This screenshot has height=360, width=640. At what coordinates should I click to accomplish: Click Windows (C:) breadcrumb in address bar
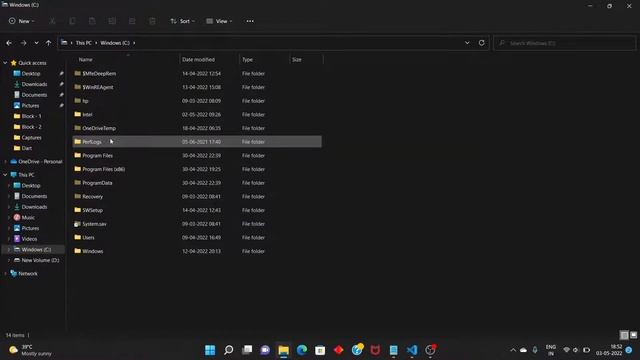coord(115,43)
